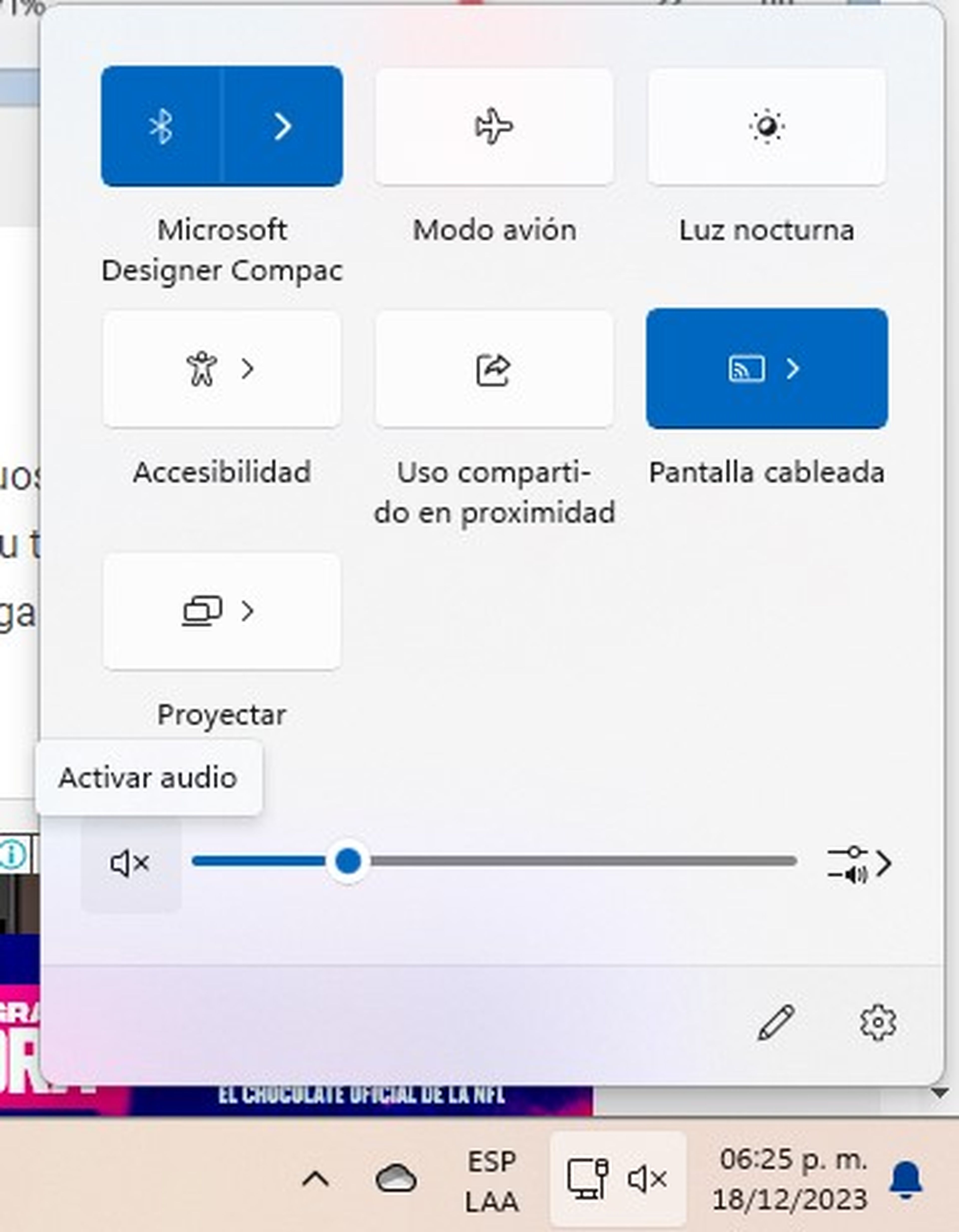Show hidden tray icons chevron
959x1232 pixels.
tap(316, 1179)
